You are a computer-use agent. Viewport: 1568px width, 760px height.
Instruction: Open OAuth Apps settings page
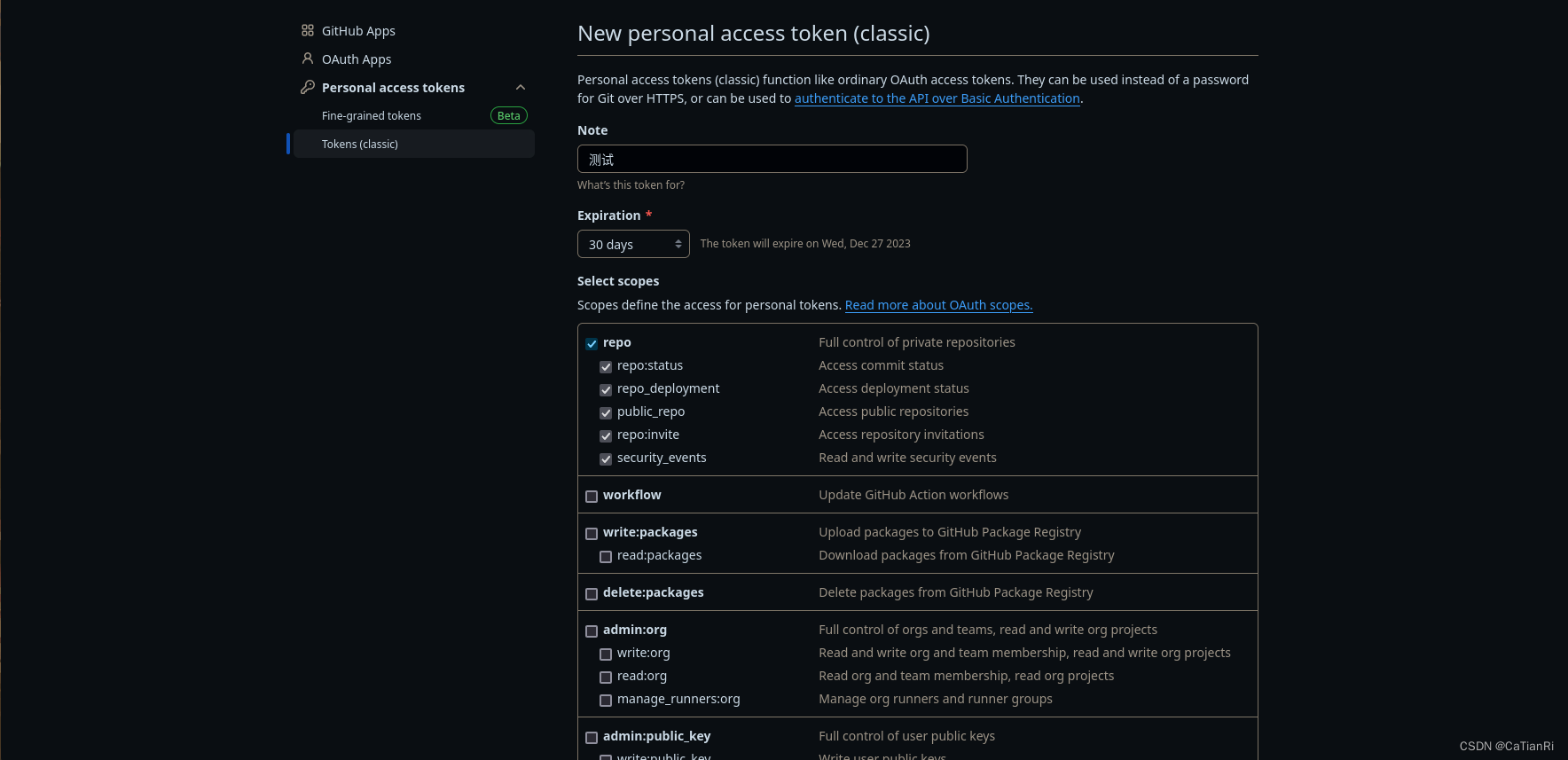point(357,59)
